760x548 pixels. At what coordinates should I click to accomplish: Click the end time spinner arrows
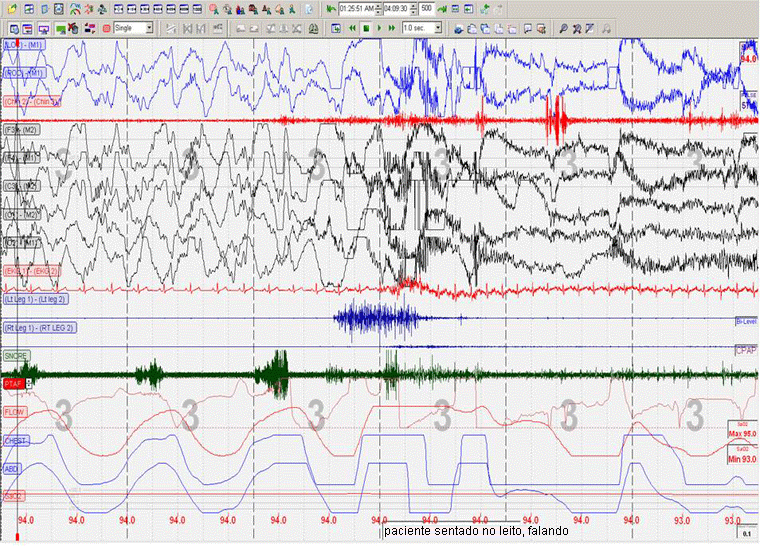[414, 9]
